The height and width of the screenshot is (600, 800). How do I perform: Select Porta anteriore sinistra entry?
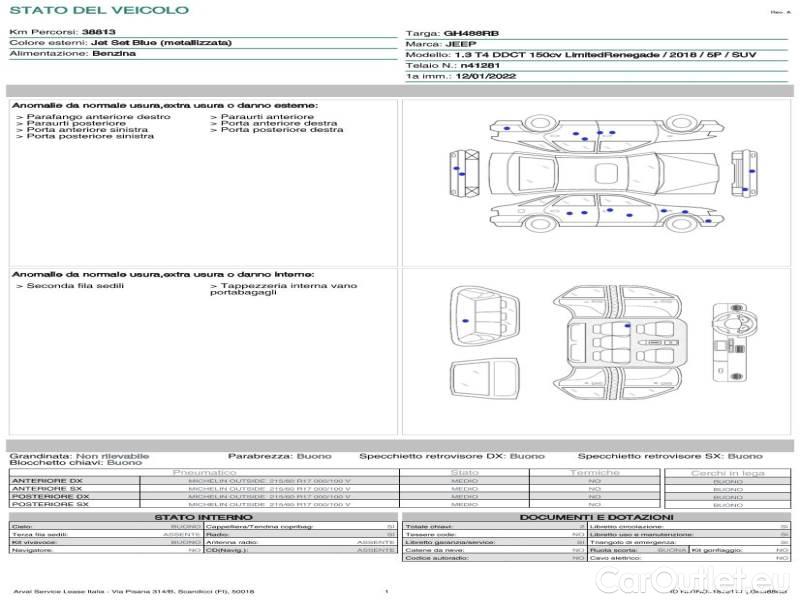coord(83,130)
